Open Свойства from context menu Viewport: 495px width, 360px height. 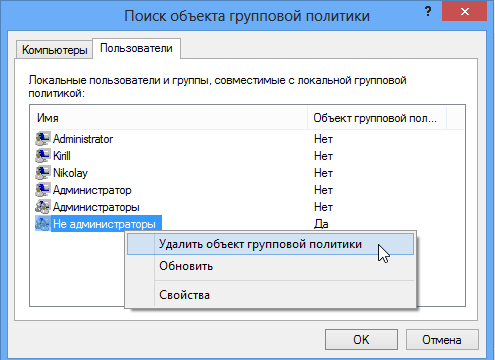tap(270, 295)
